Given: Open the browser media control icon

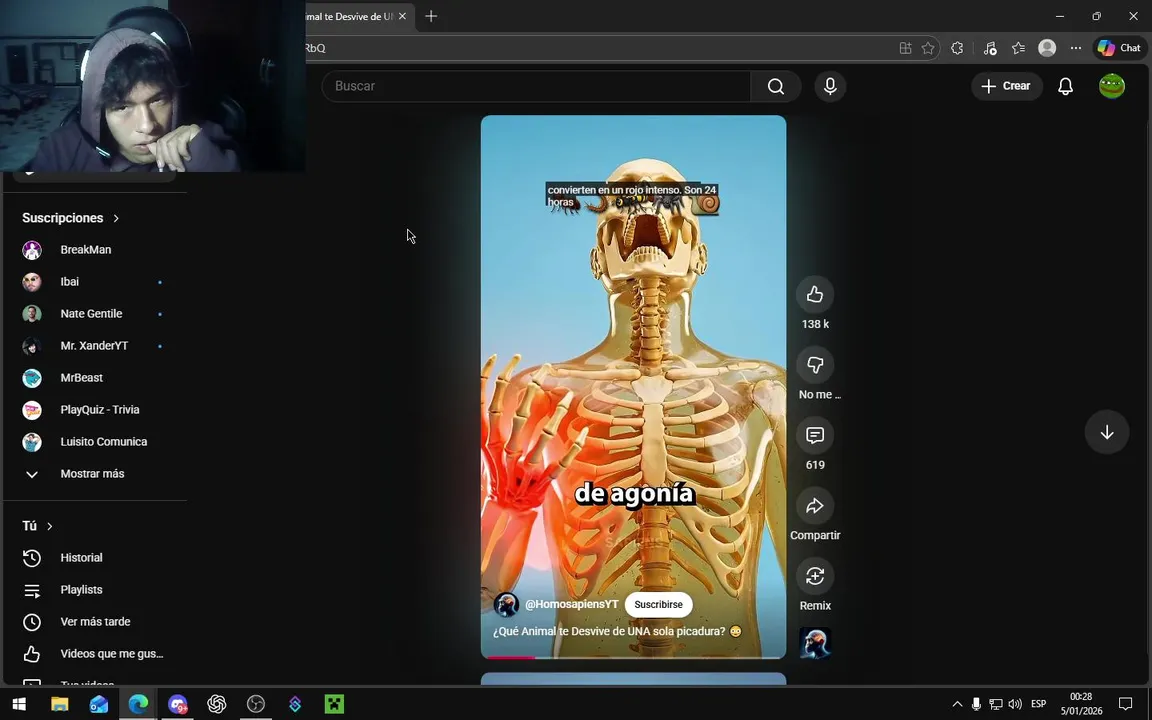Looking at the screenshot, I should (x=990, y=48).
